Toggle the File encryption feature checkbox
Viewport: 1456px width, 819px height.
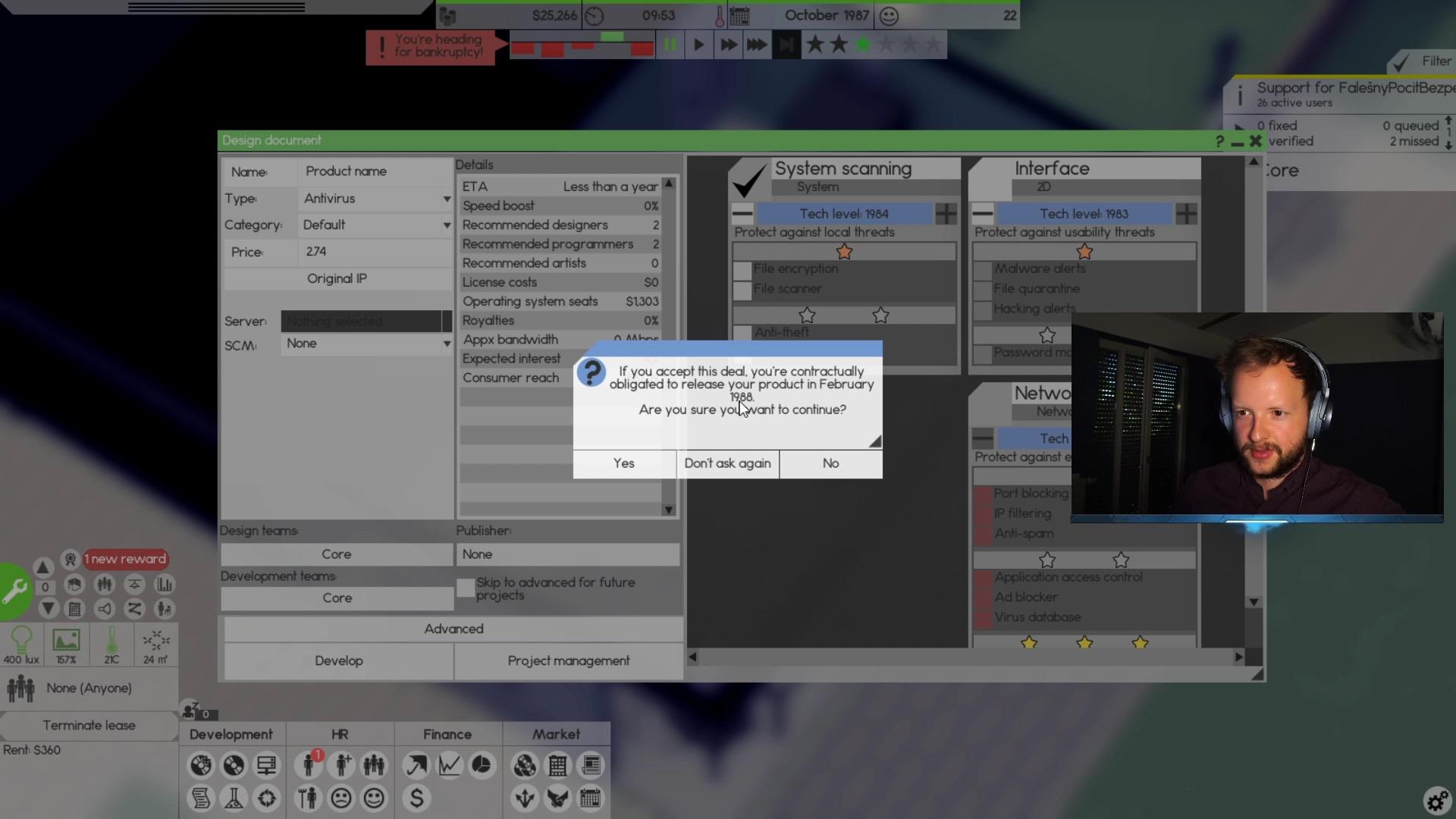pos(742,270)
